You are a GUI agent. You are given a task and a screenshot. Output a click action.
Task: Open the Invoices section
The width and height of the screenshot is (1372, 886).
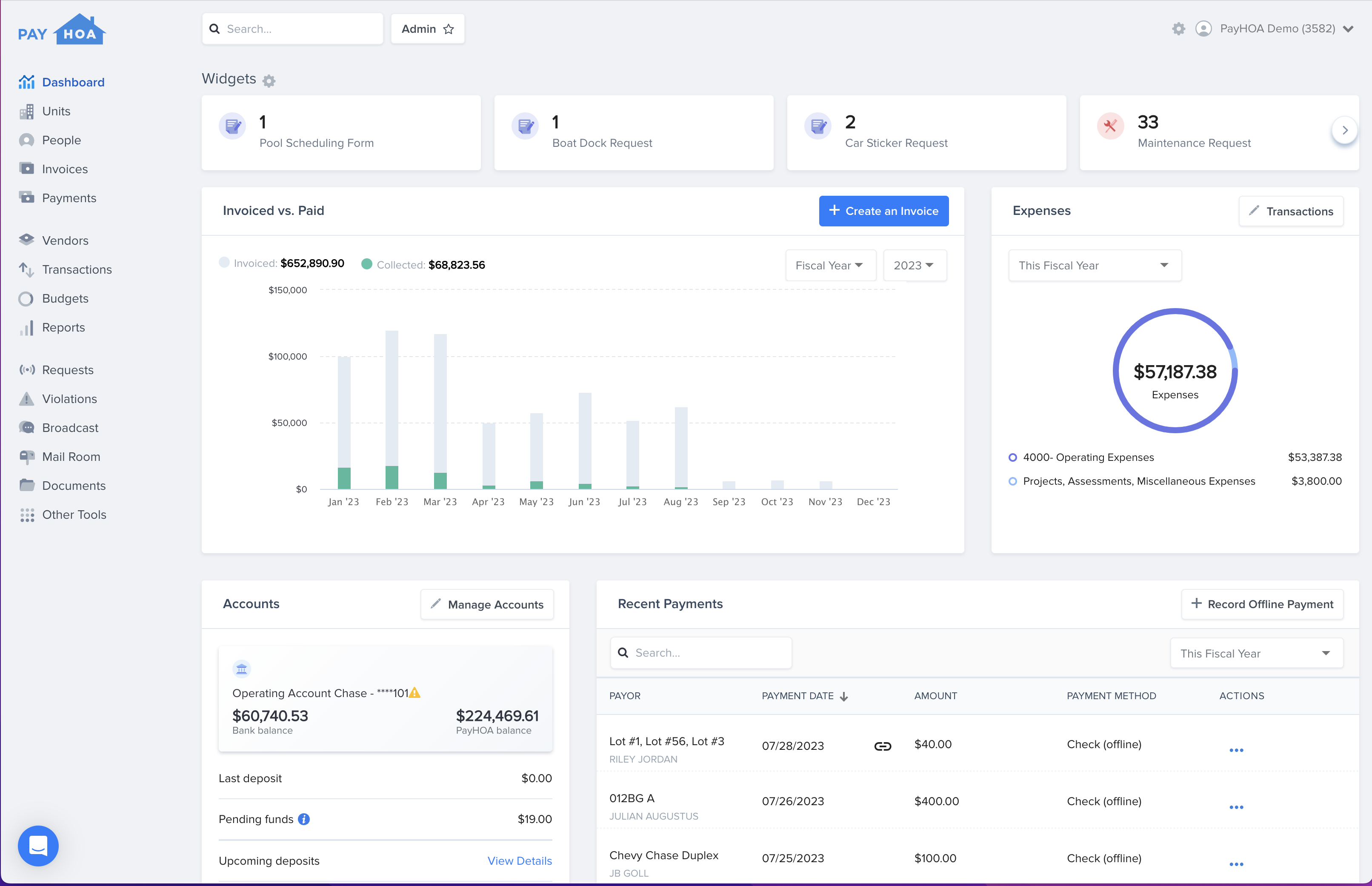tap(64, 169)
